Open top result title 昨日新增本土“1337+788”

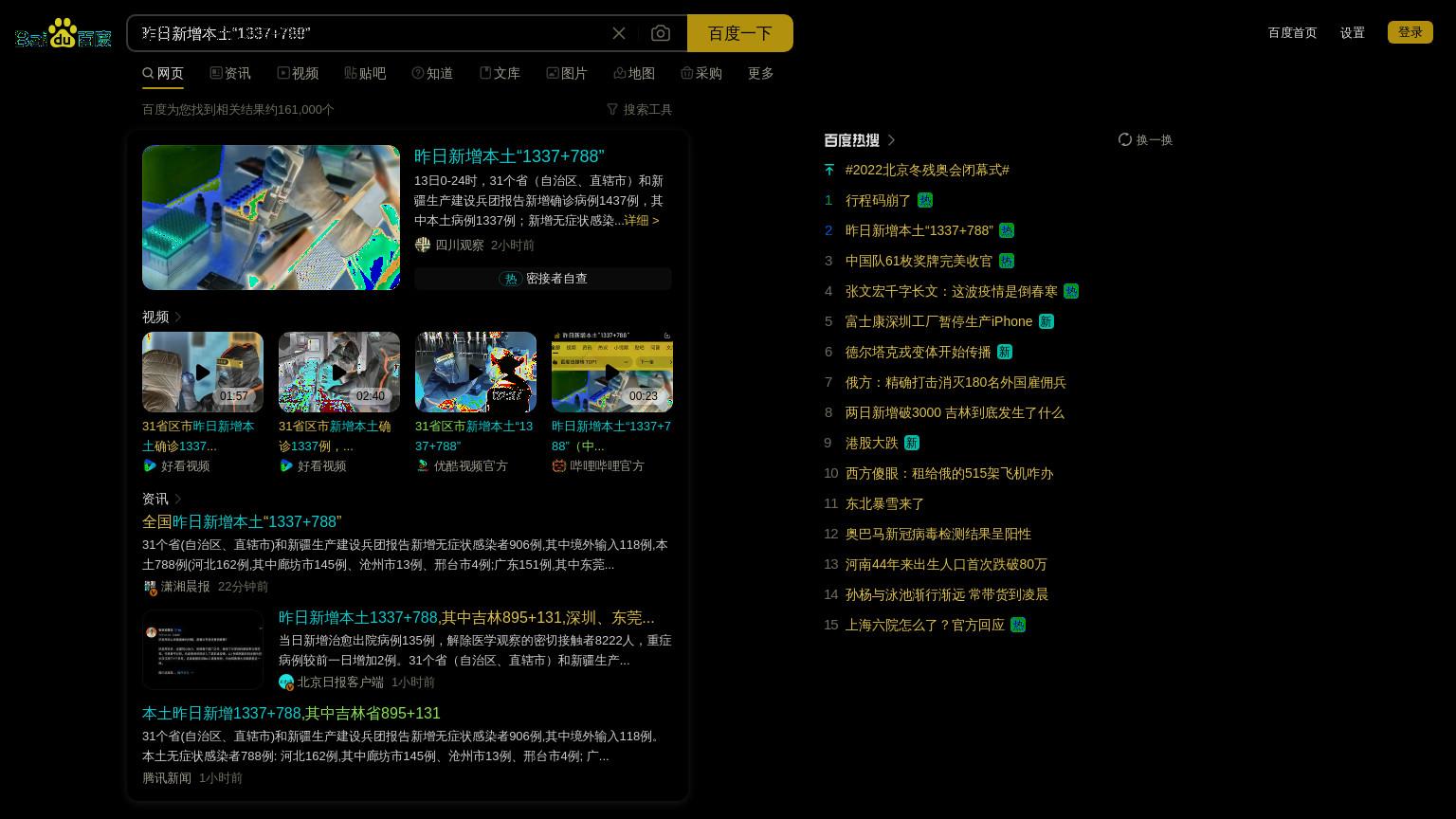[509, 156]
